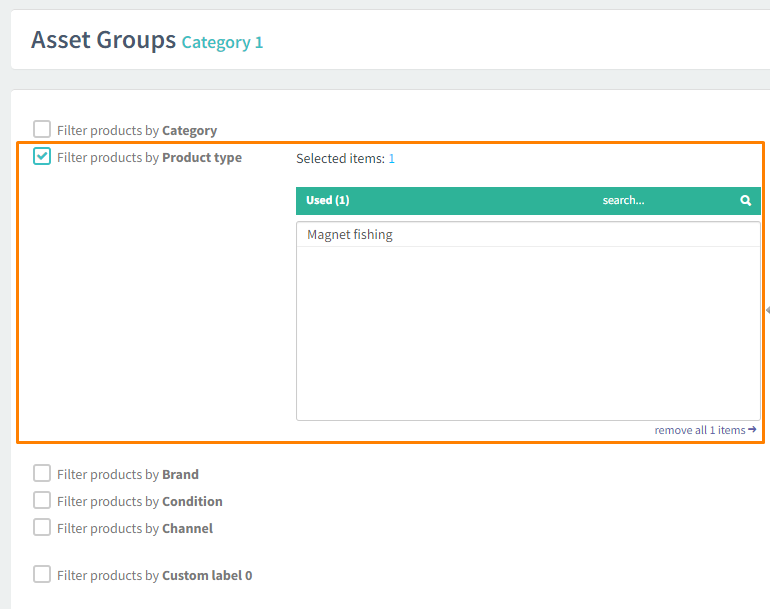
Task: Click the 'Selected items:' label text
Action: coord(340,158)
